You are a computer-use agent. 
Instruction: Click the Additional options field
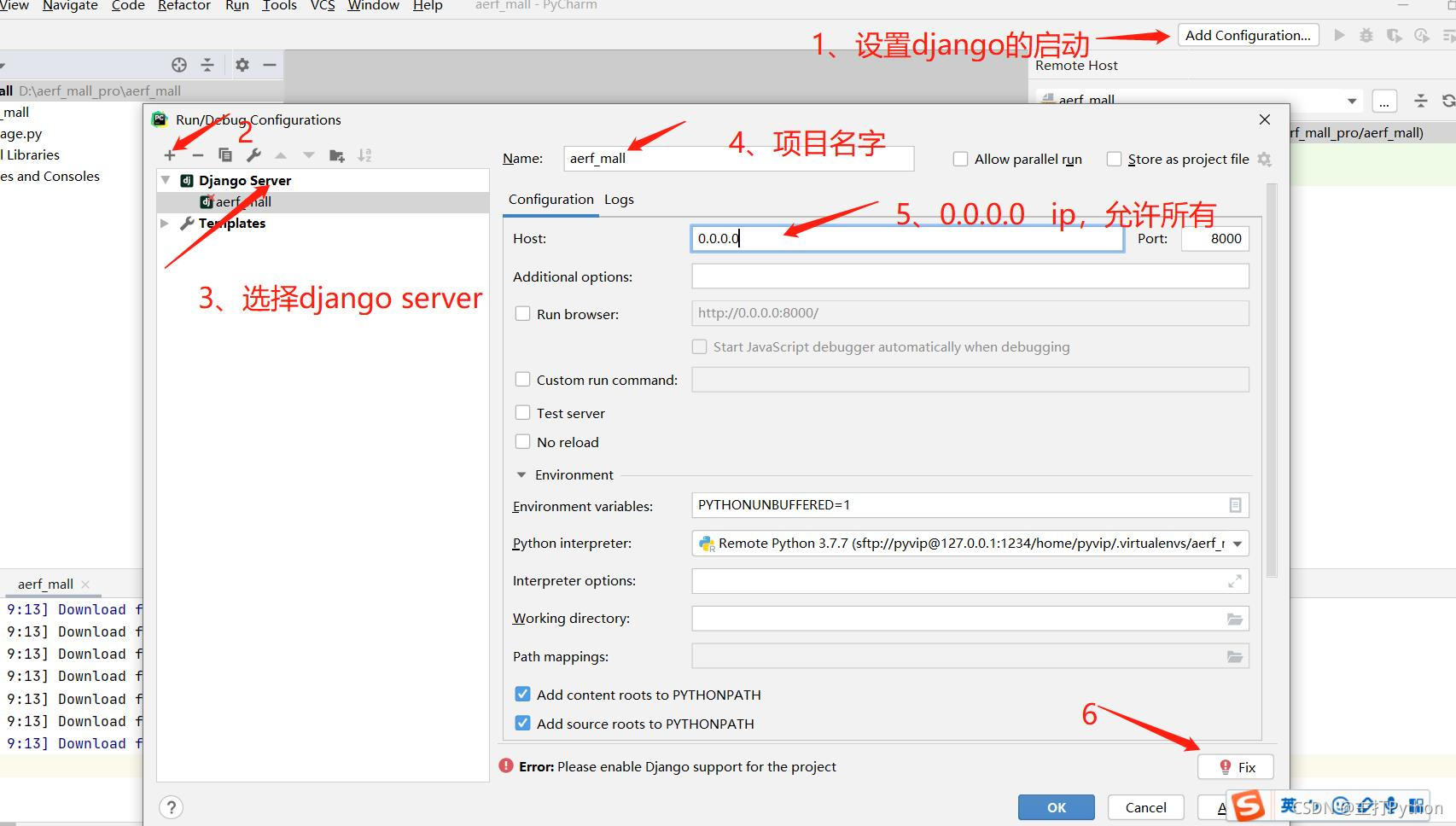970,276
